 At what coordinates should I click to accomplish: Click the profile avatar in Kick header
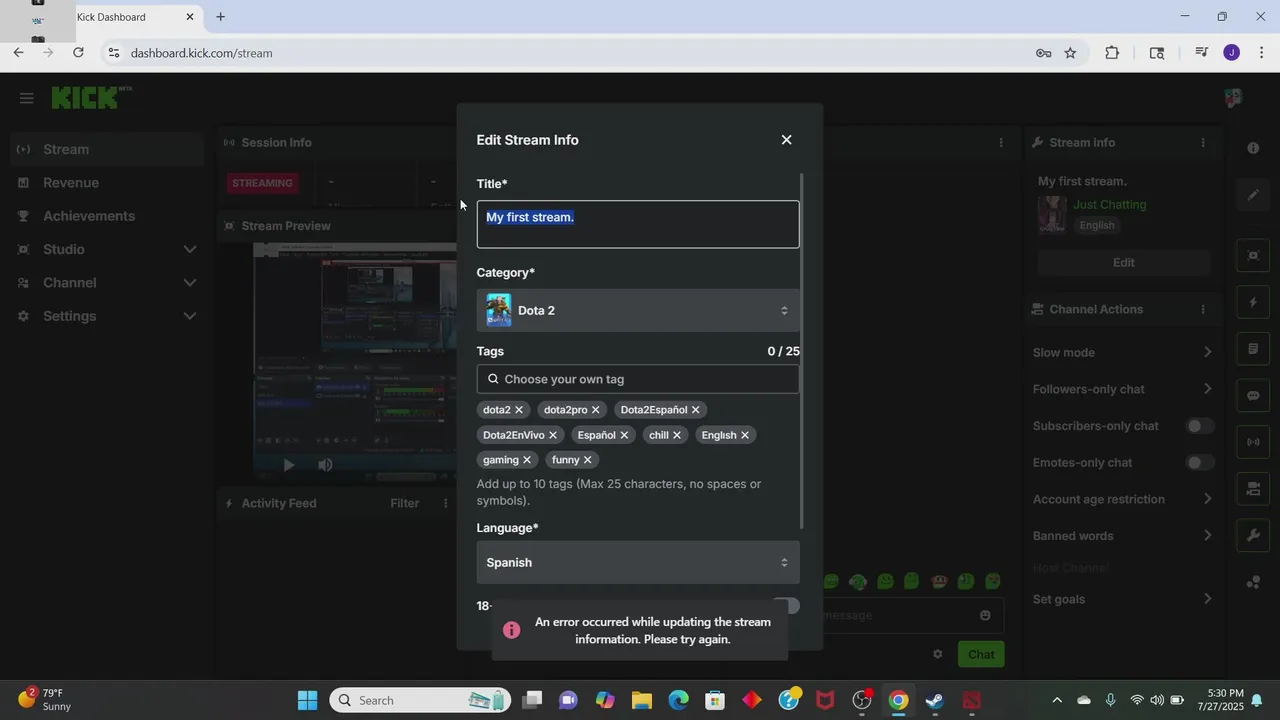(1233, 98)
